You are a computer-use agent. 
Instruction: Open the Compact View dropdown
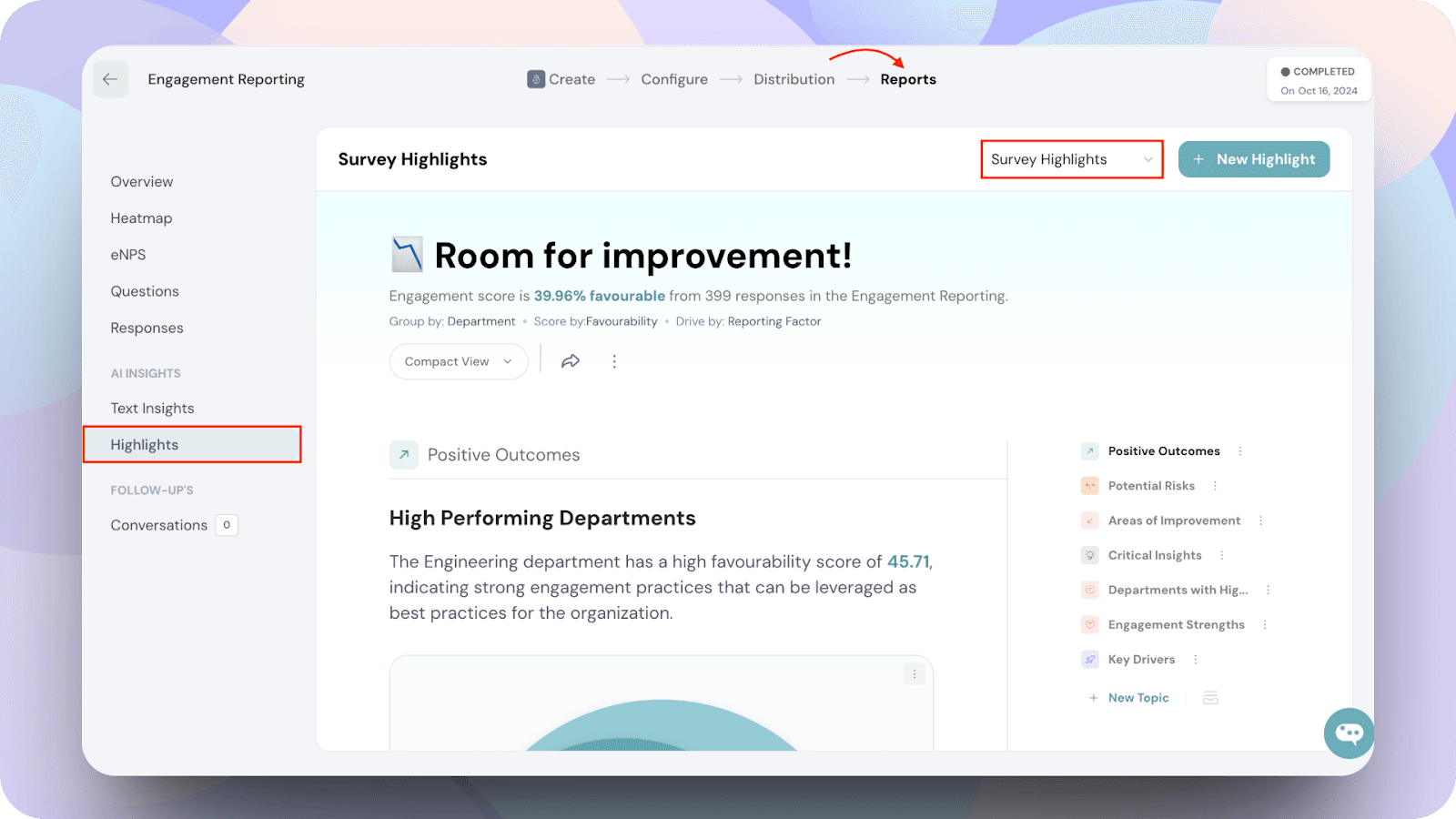(x=458, y=361)
